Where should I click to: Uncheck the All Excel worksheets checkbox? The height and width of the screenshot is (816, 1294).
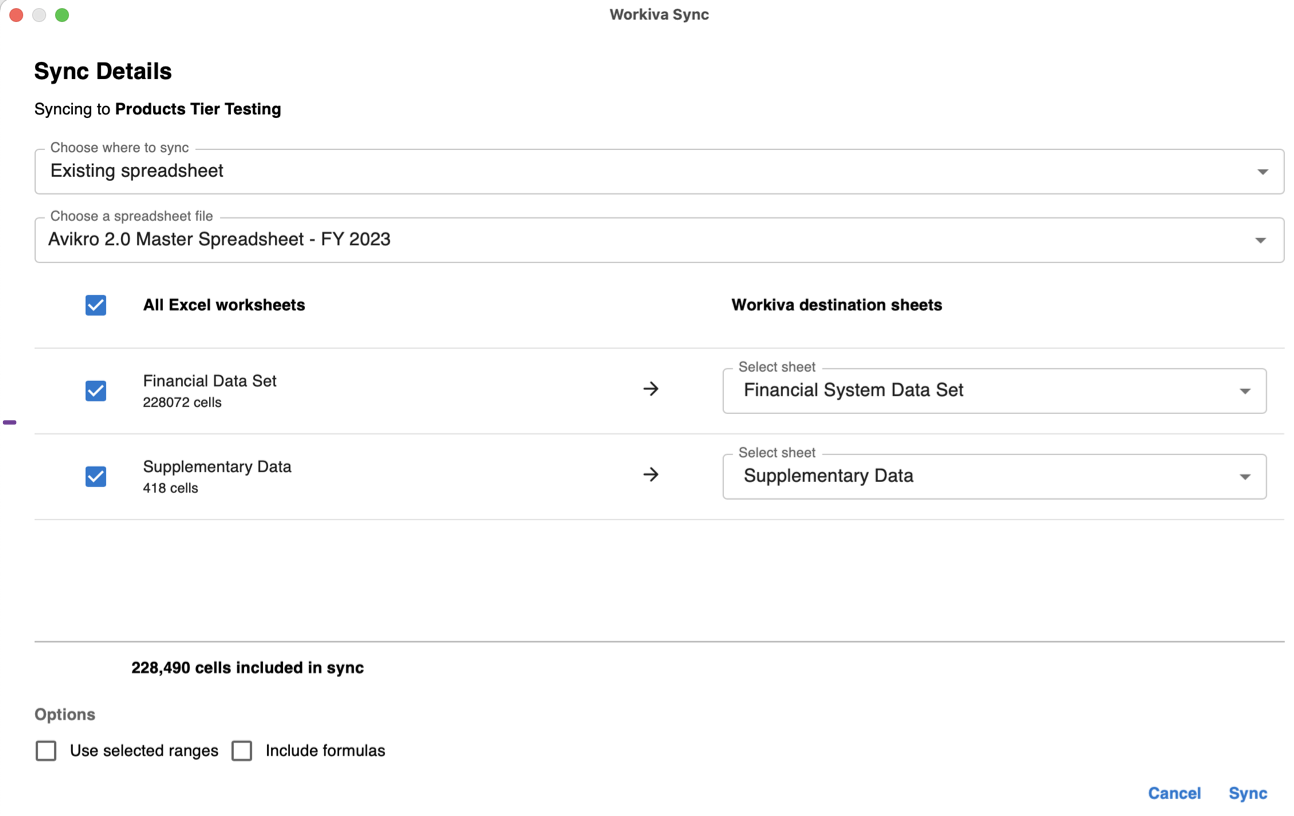tap(95, 305)
